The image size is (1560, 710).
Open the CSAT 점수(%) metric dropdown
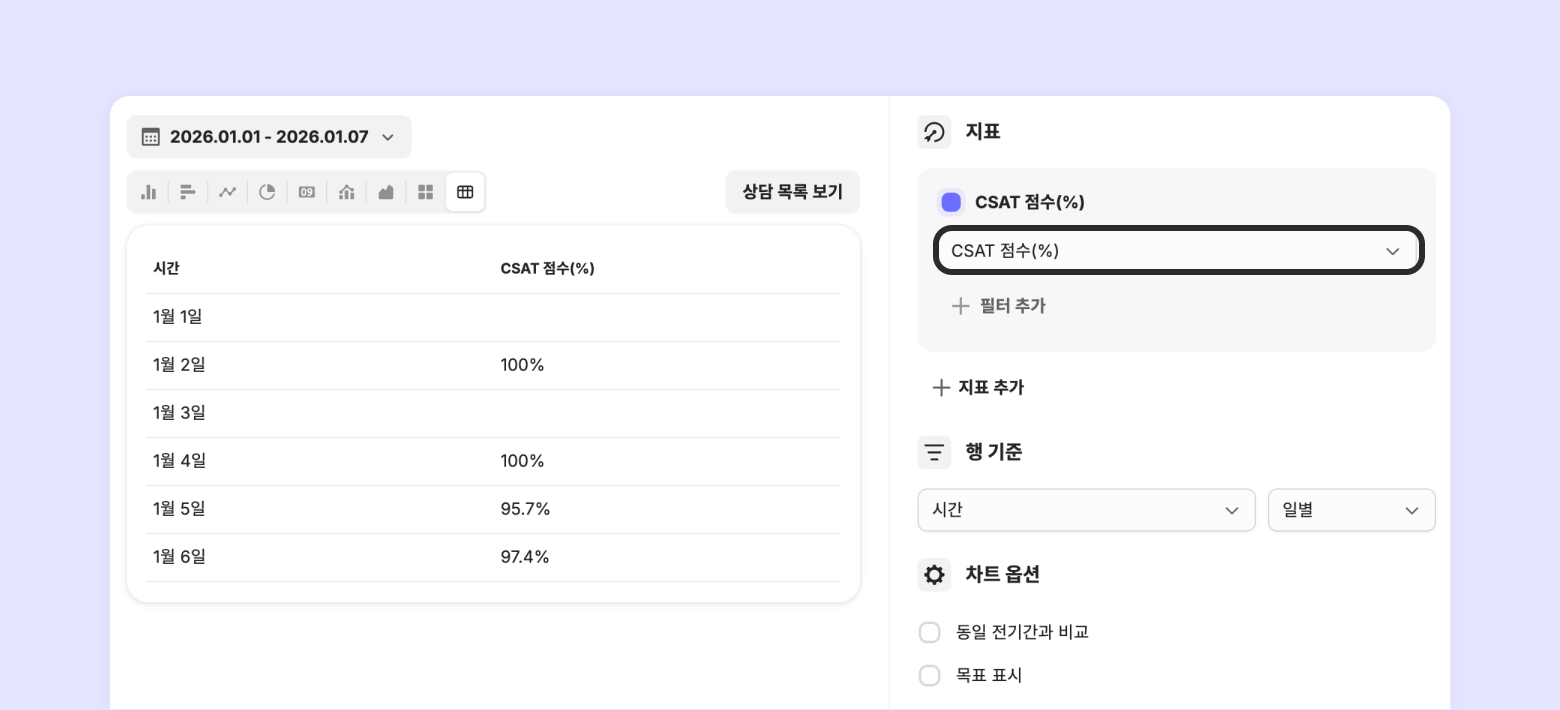[x=1177, y=251]
